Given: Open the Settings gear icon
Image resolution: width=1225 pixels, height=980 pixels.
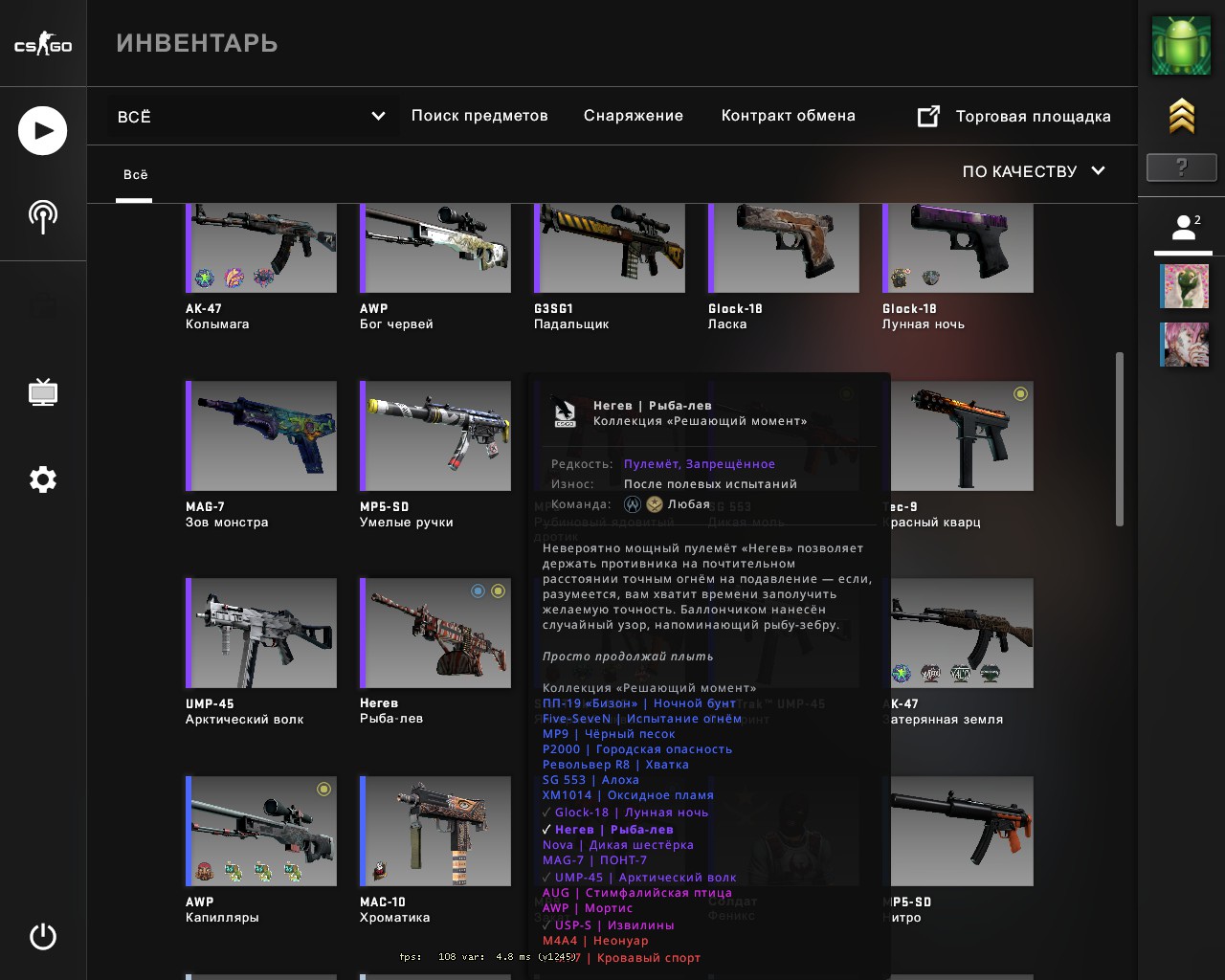Looking at the screenshot, I should pos(43,479).
